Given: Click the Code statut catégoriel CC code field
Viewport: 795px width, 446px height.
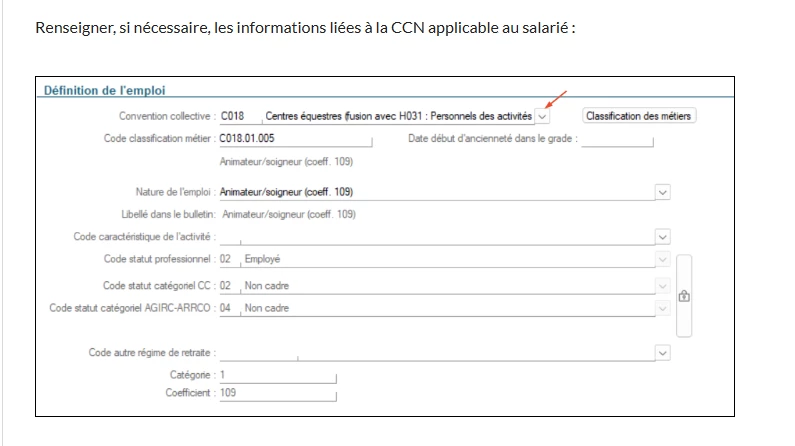Looking at the screenshot, I should click(x=229, y=286).
